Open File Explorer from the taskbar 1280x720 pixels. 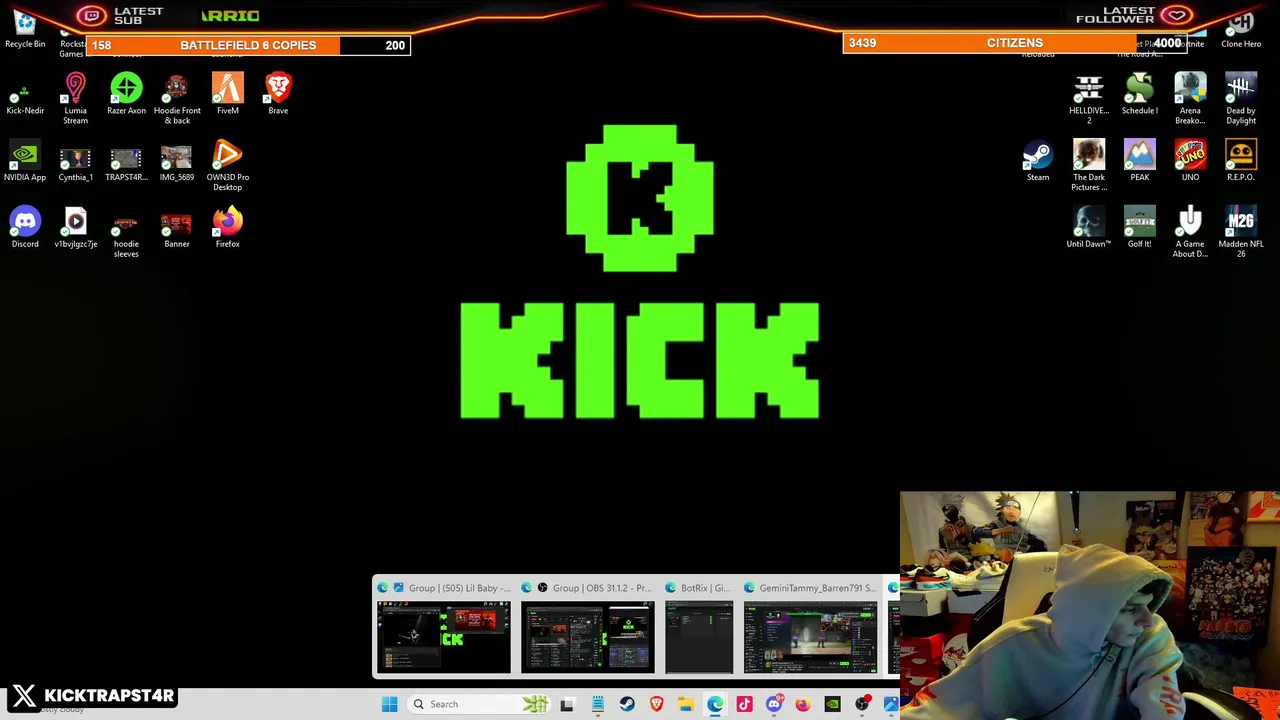coord(686,704)
